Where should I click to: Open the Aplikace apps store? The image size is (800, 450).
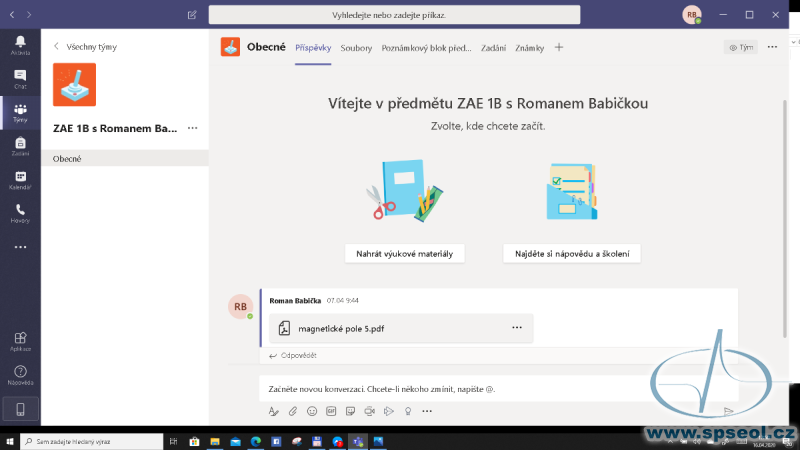[20, 341]
